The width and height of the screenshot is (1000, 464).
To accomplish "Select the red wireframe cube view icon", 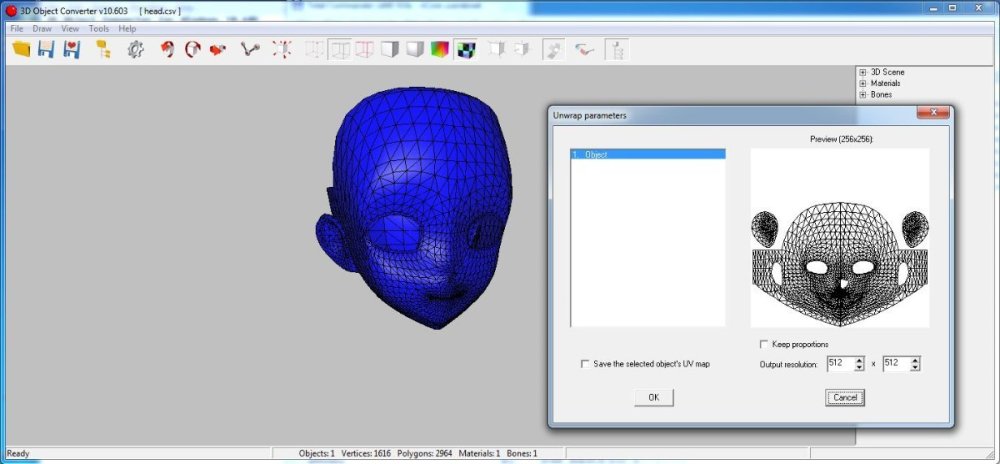I will [365, 49].
